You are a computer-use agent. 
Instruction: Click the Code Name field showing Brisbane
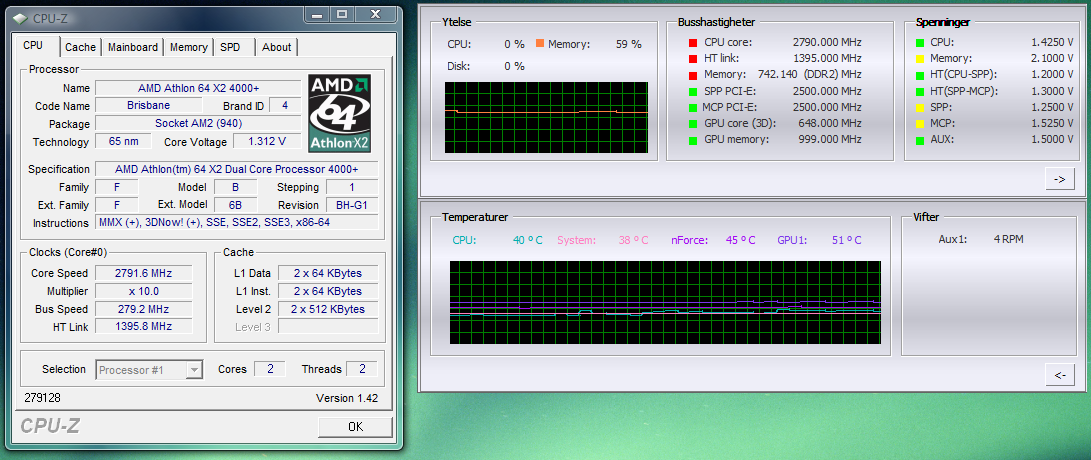[x=149, y=106]
